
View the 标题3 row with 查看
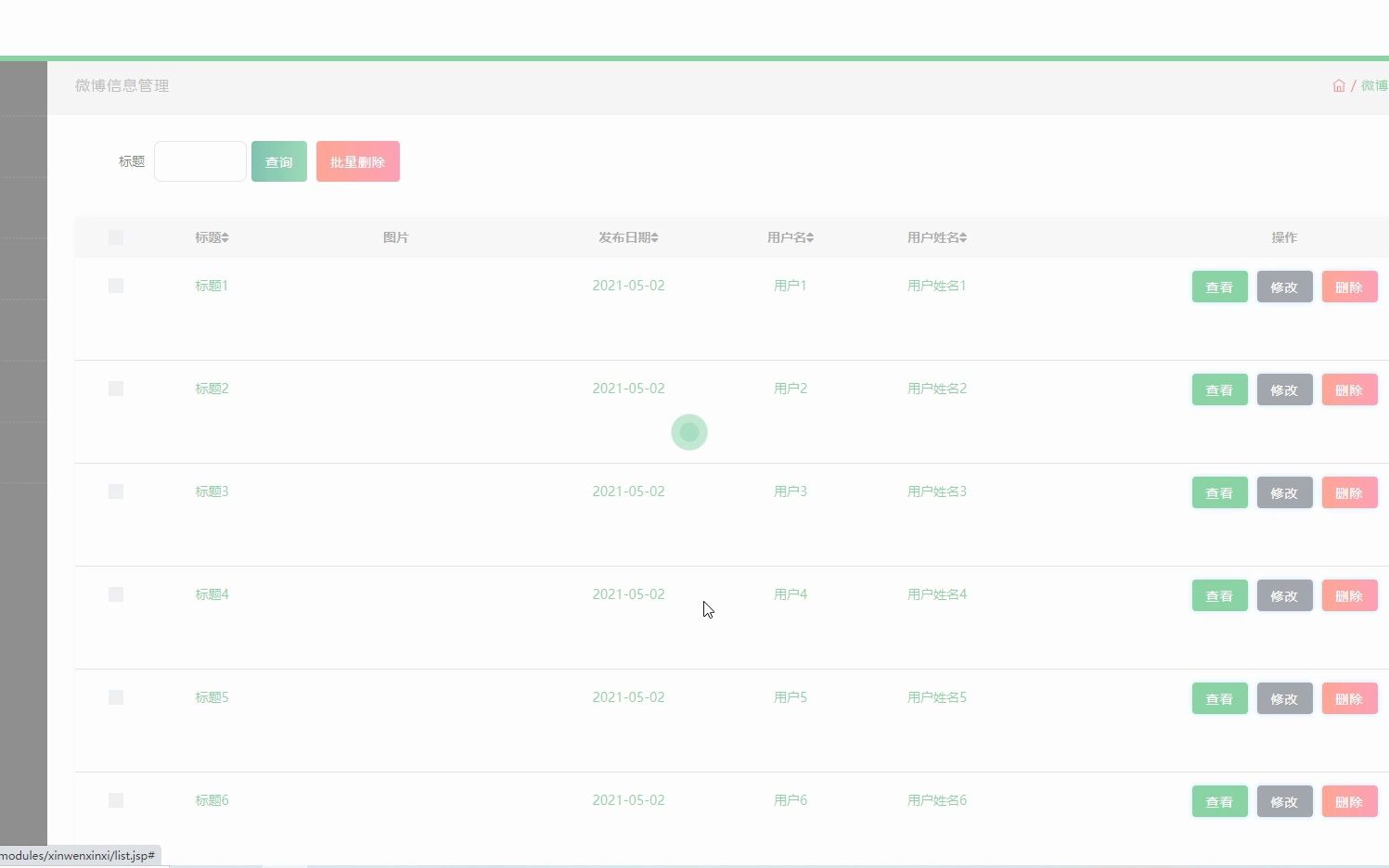coord(1220,492)
